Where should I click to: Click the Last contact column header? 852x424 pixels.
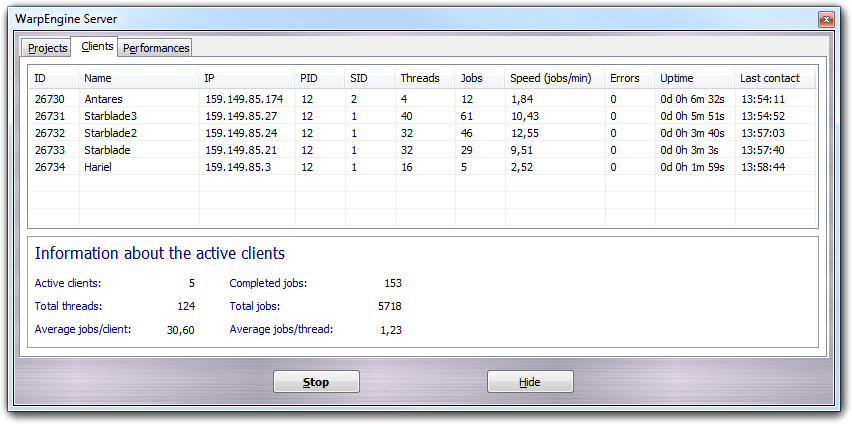tap(774, 78)
